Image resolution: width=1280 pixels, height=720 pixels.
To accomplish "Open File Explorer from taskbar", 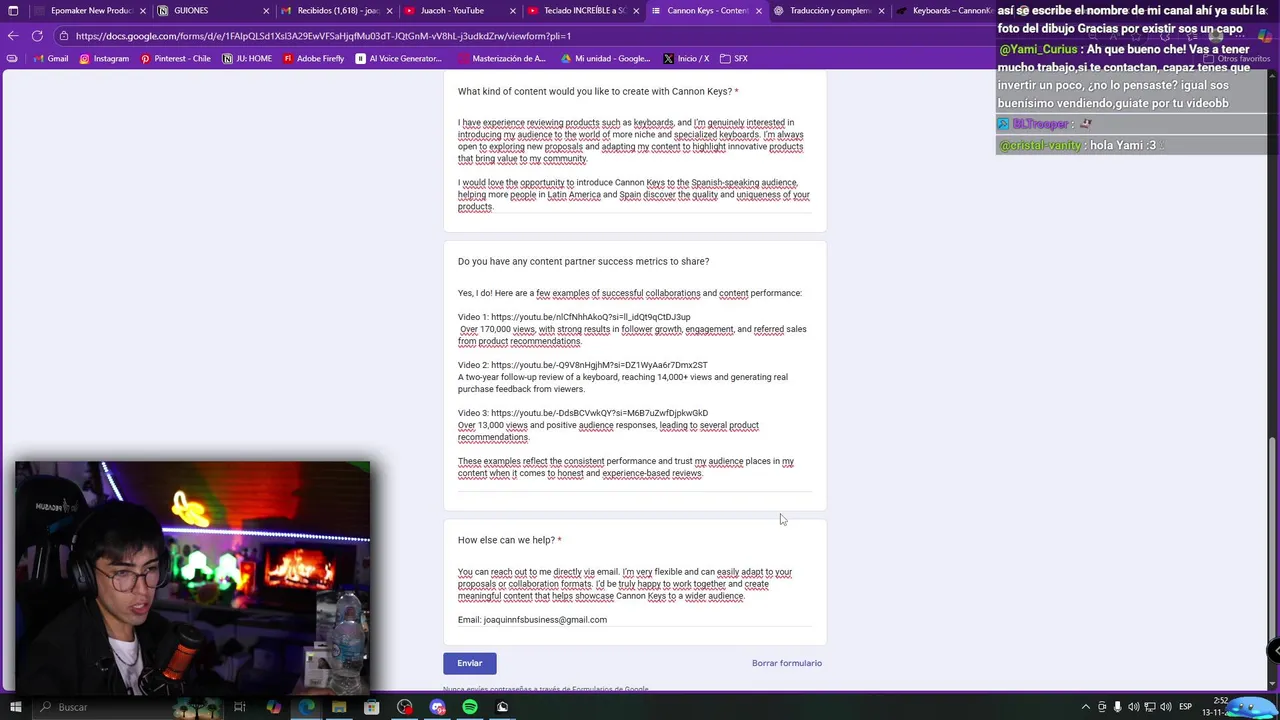I will tap(339, 707).
